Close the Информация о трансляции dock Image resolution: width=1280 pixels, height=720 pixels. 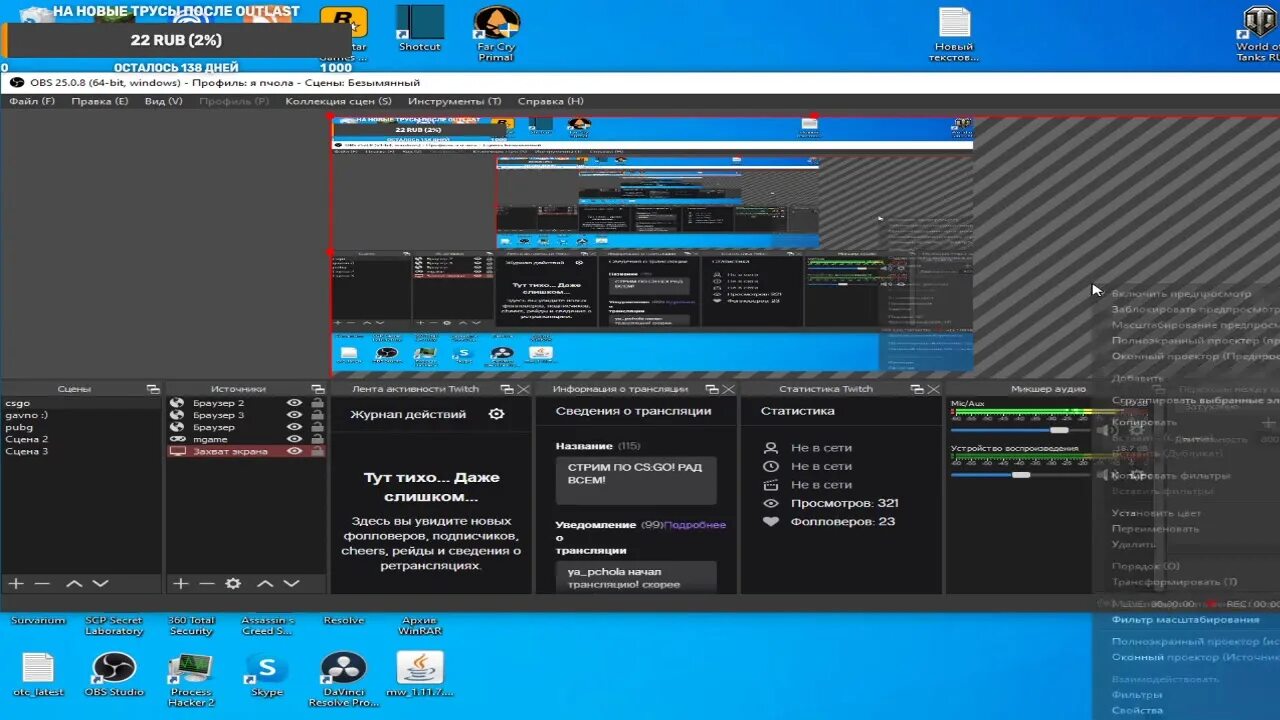728,389
